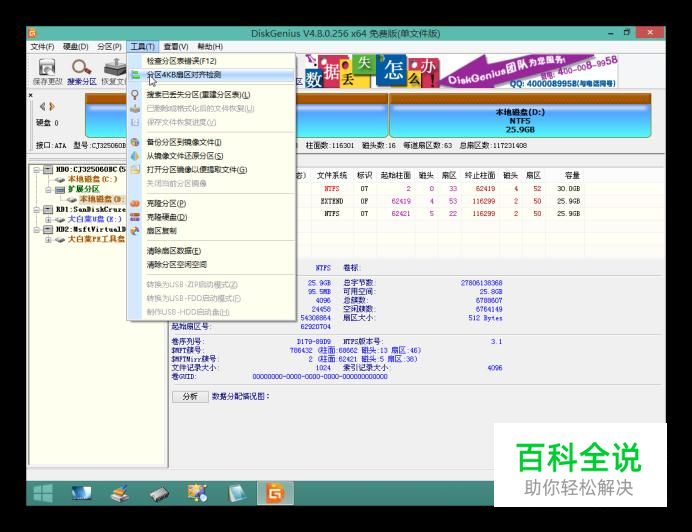Click HD2 MsftVirtual disk icon in tree
This screenshot has height=532, width=692.
pos(48,230)
